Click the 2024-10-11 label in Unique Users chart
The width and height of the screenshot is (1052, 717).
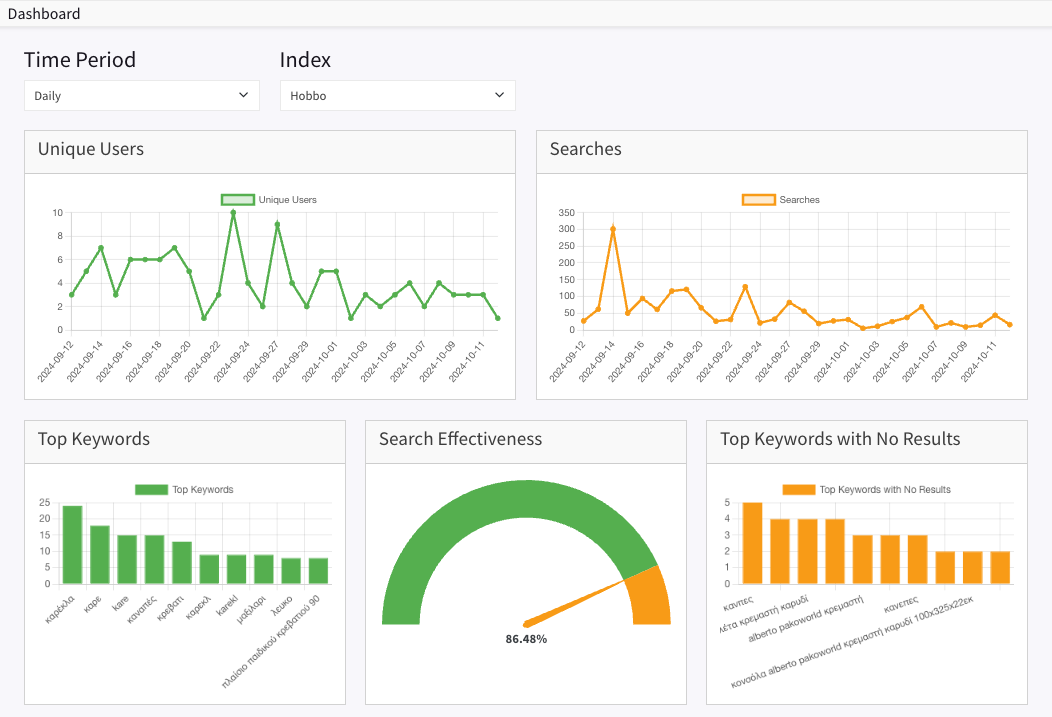[x=468, y=362]
